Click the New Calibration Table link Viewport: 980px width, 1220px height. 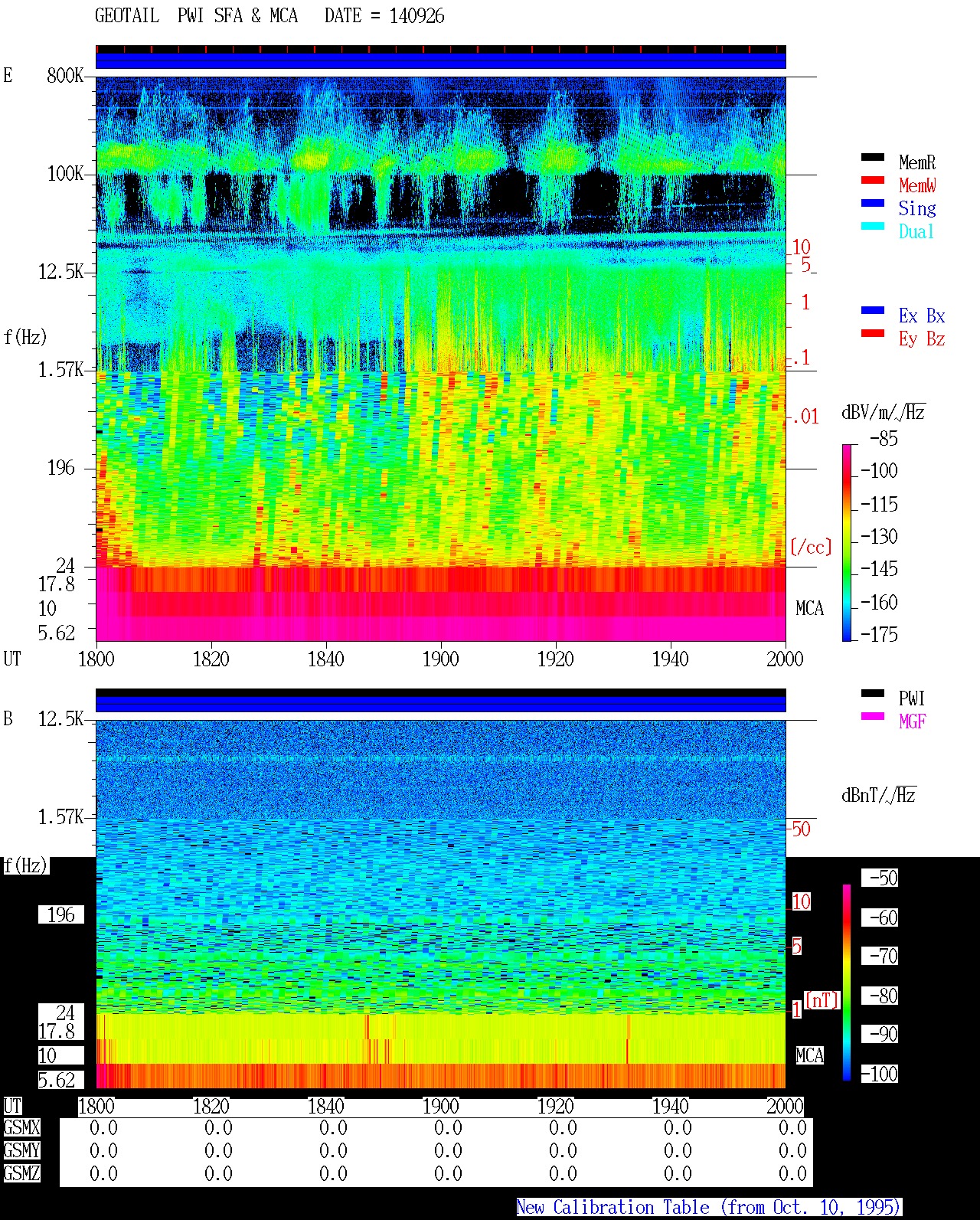pyautogui.click(x=709, y=1207)
